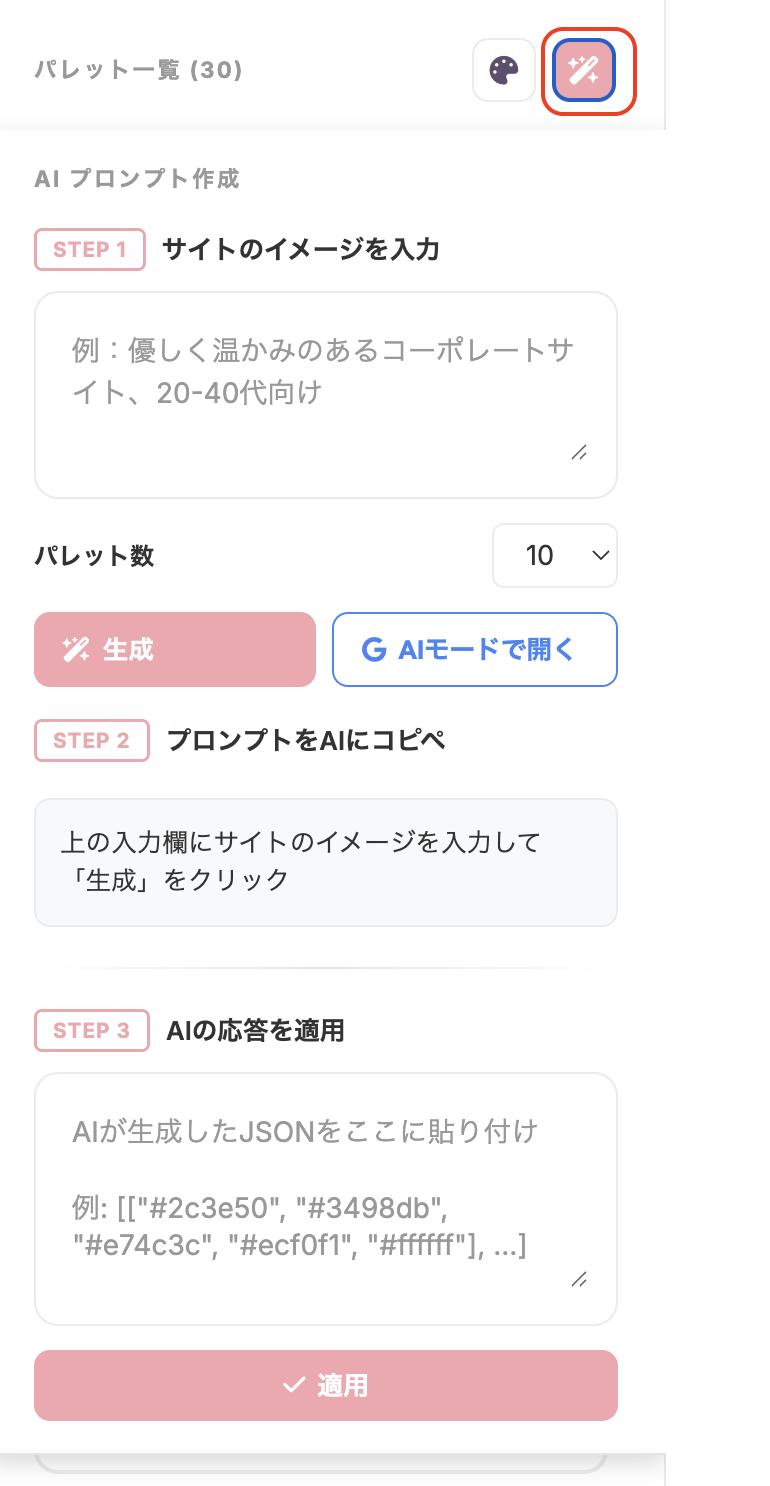Image resolution: width=770 pixels, height=1486 pixels.
Task: Click the パレット一覧 (30) heading
Action: coord(139,70)
